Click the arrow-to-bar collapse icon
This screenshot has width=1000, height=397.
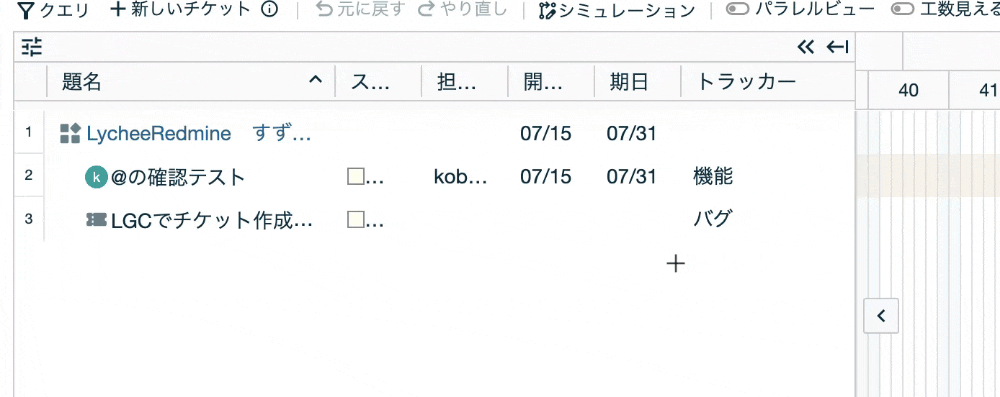[x=837, y=47]
